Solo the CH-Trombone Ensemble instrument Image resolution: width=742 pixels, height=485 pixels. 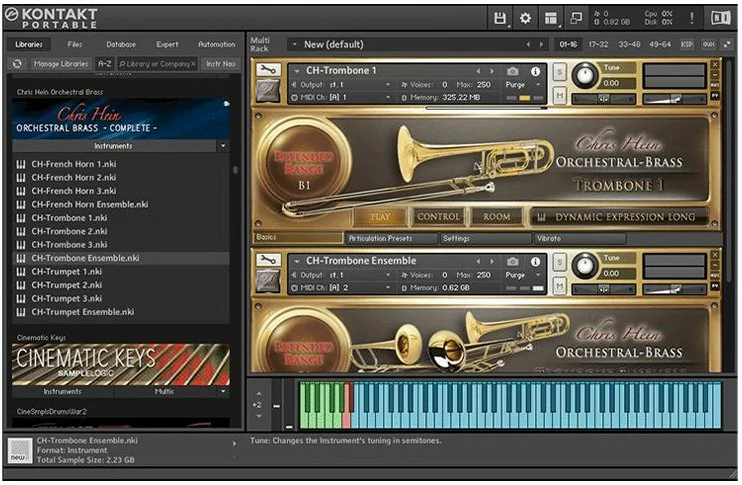[x=560, y=262]
